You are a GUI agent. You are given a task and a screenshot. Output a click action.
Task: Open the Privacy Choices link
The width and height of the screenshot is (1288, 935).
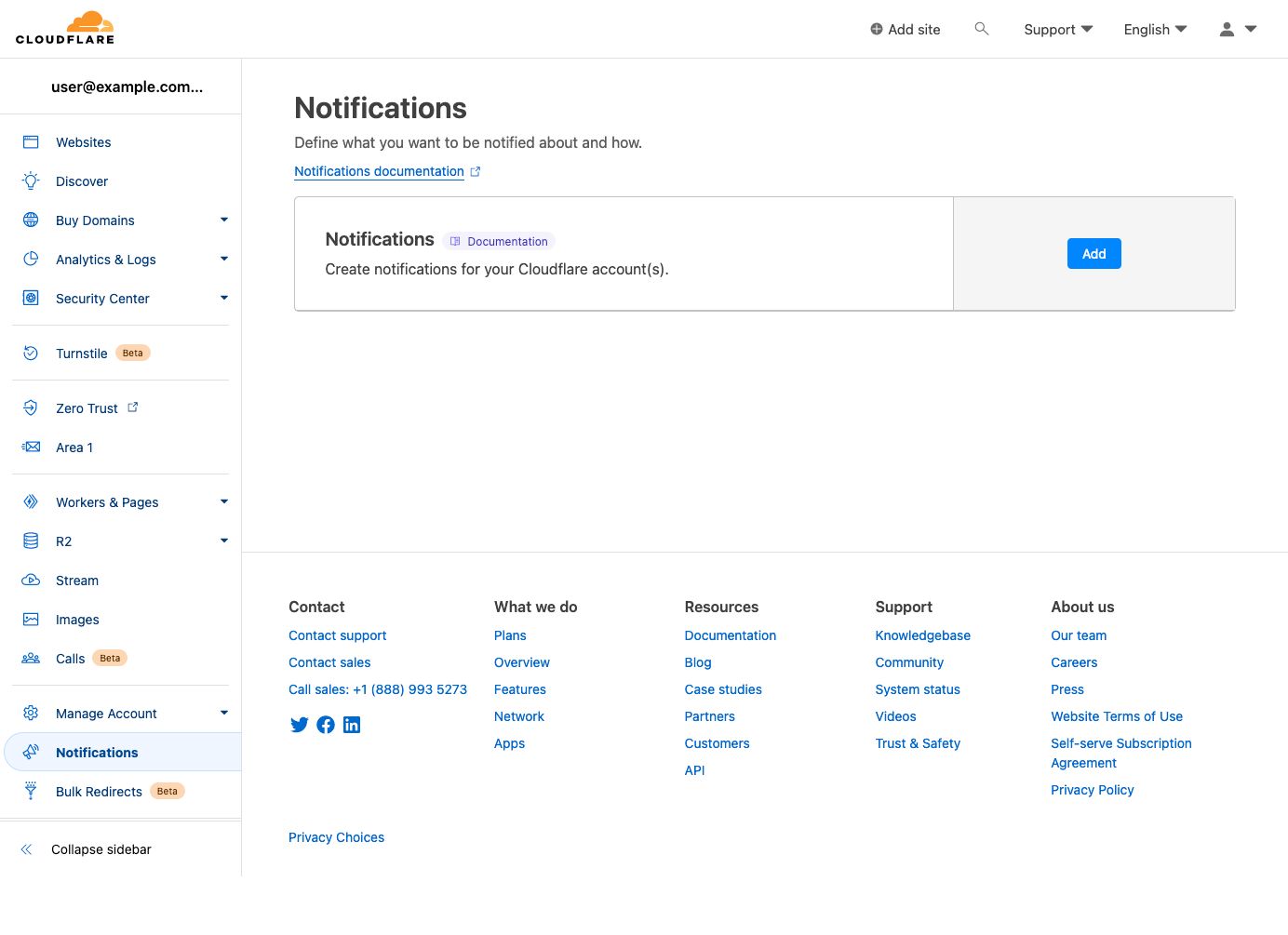tap(336, 837)
